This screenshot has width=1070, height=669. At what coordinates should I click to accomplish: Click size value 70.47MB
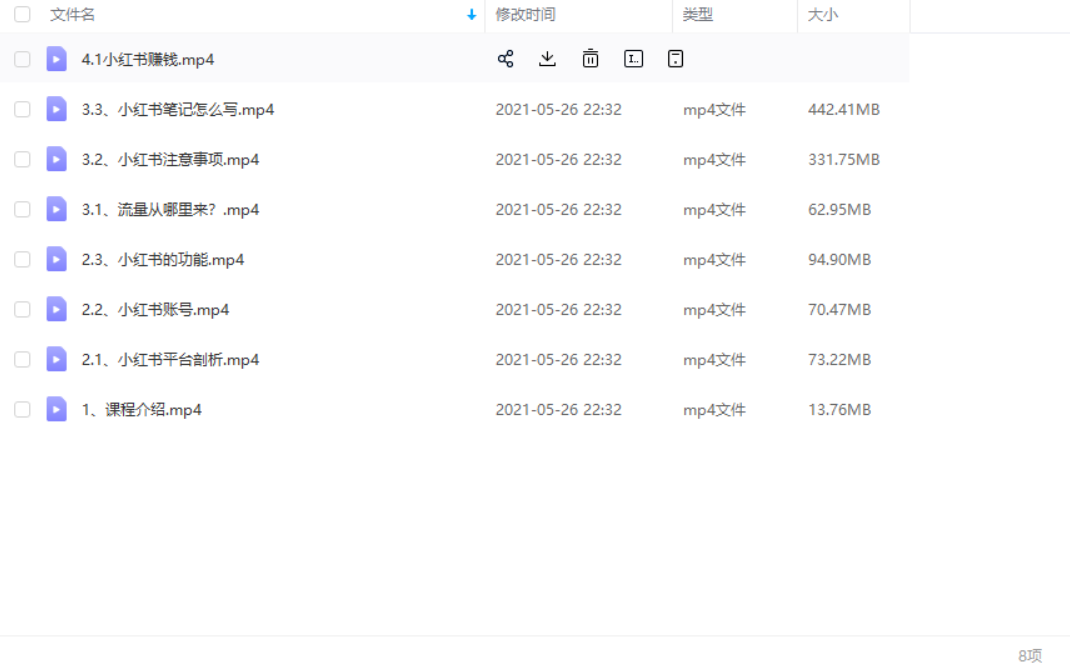[839, 309]
